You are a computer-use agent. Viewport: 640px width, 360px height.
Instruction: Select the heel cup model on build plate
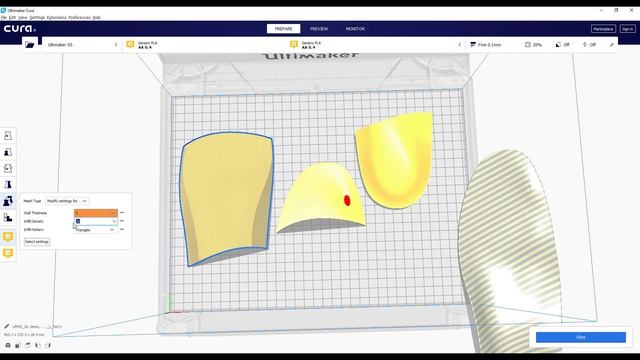coord(394,160)
